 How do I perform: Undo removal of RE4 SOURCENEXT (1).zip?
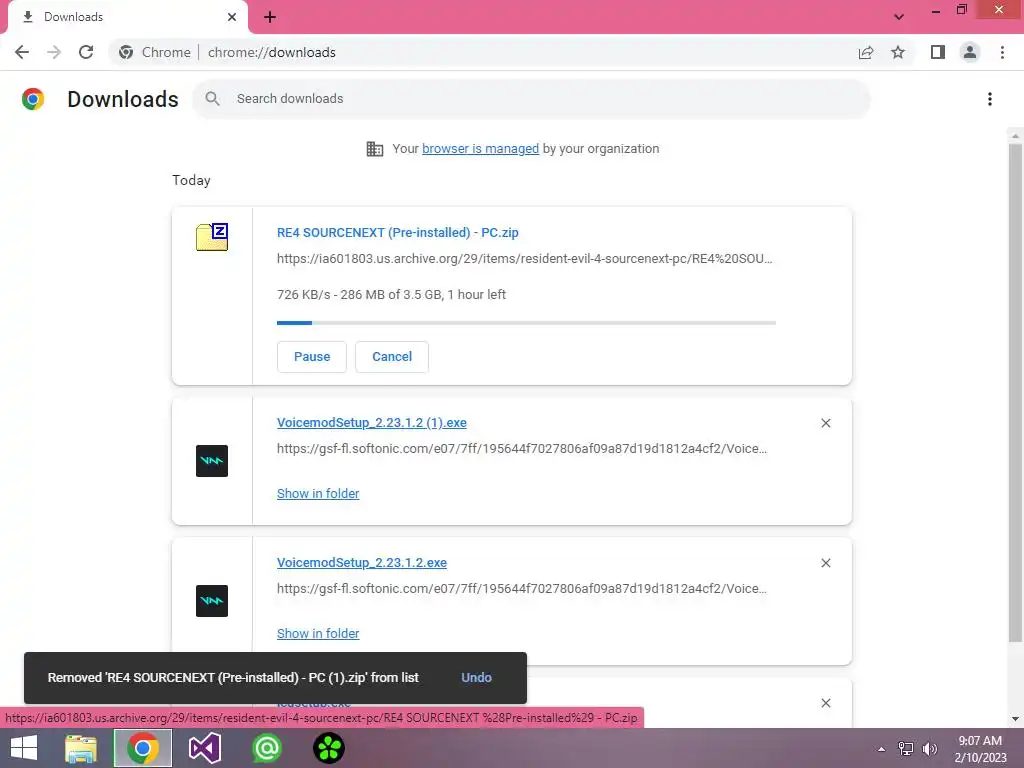[476, 678]
